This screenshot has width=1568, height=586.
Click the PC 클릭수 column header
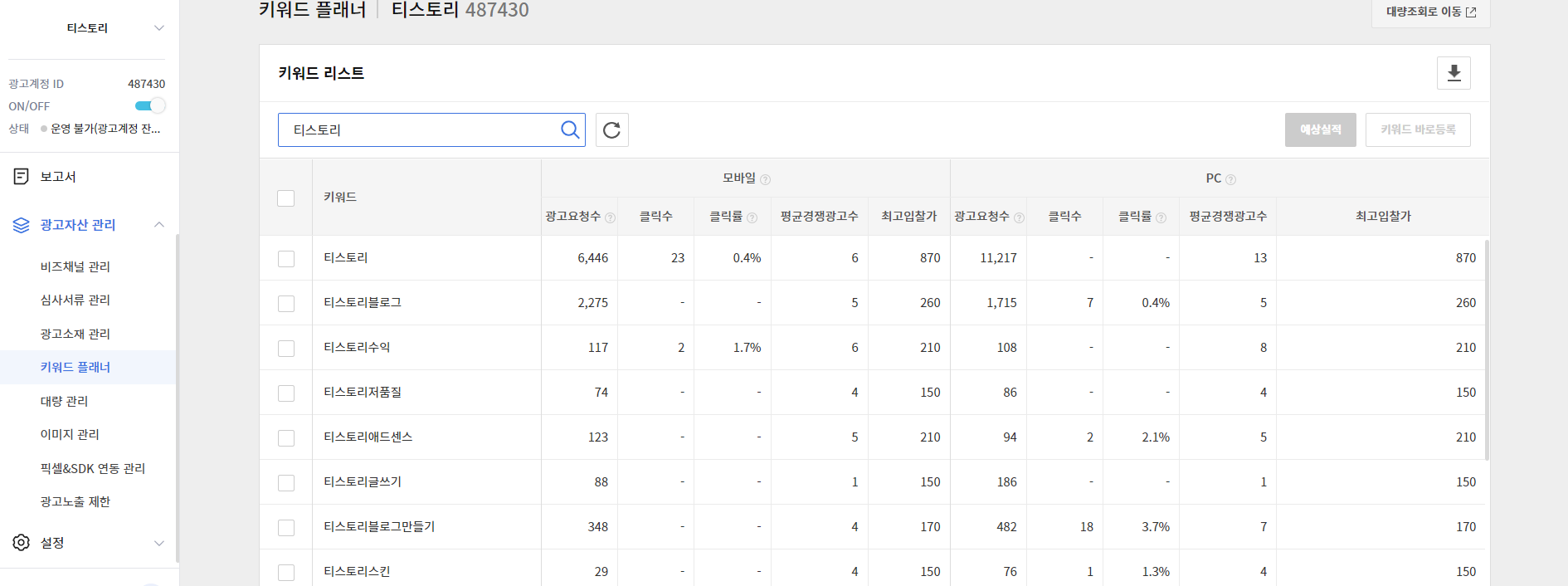pos(1064,216)
